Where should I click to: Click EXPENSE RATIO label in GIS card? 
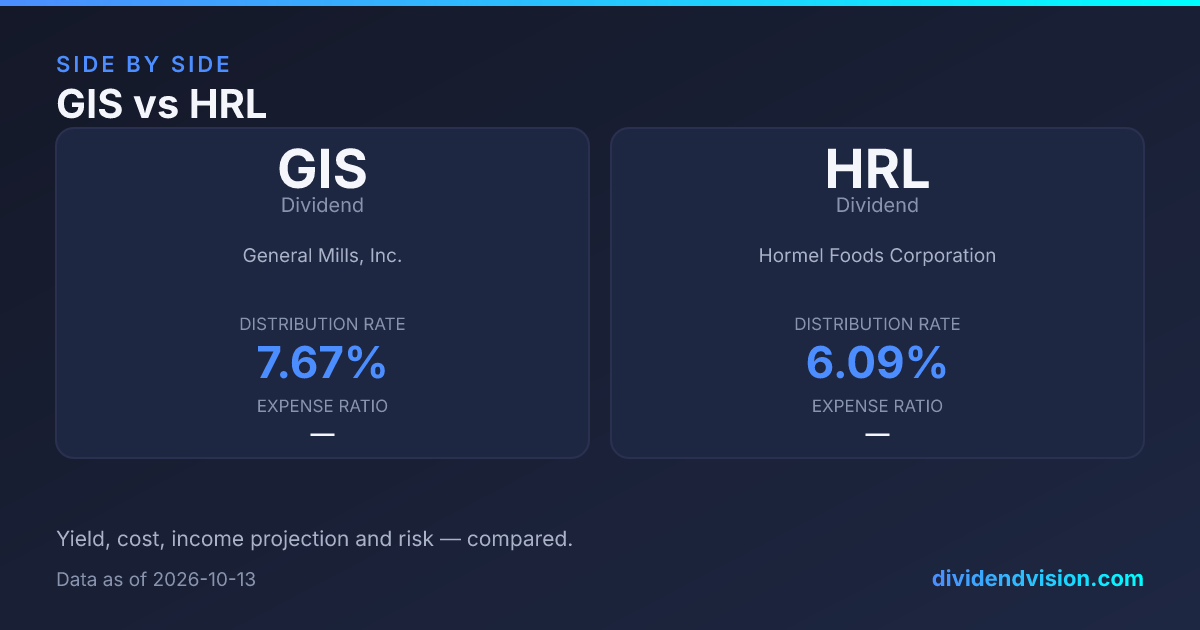point(322,406)
